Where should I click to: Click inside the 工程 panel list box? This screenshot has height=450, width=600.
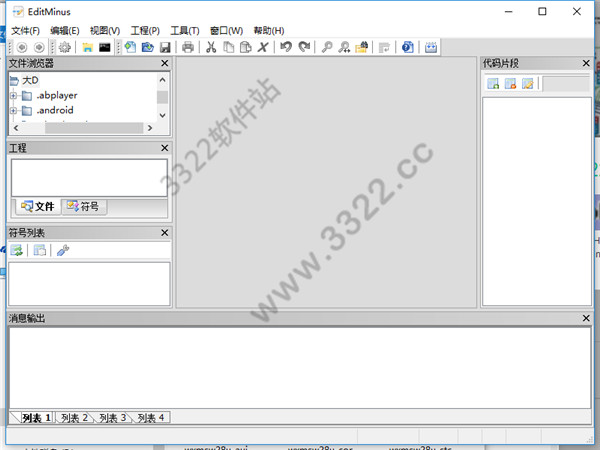[x=89, y=178]
